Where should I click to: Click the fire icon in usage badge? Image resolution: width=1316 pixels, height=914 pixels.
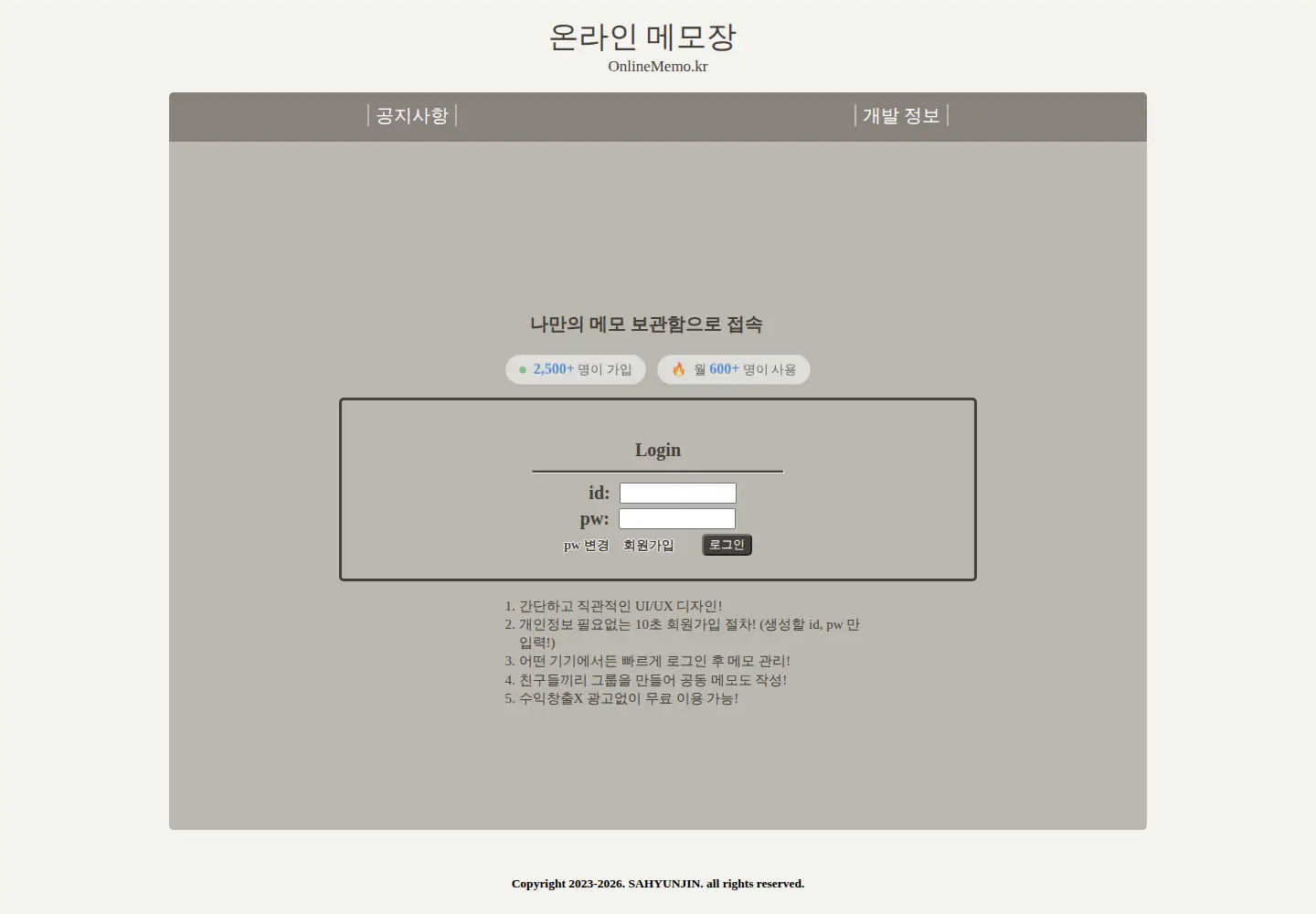click(x=679, y=369)
